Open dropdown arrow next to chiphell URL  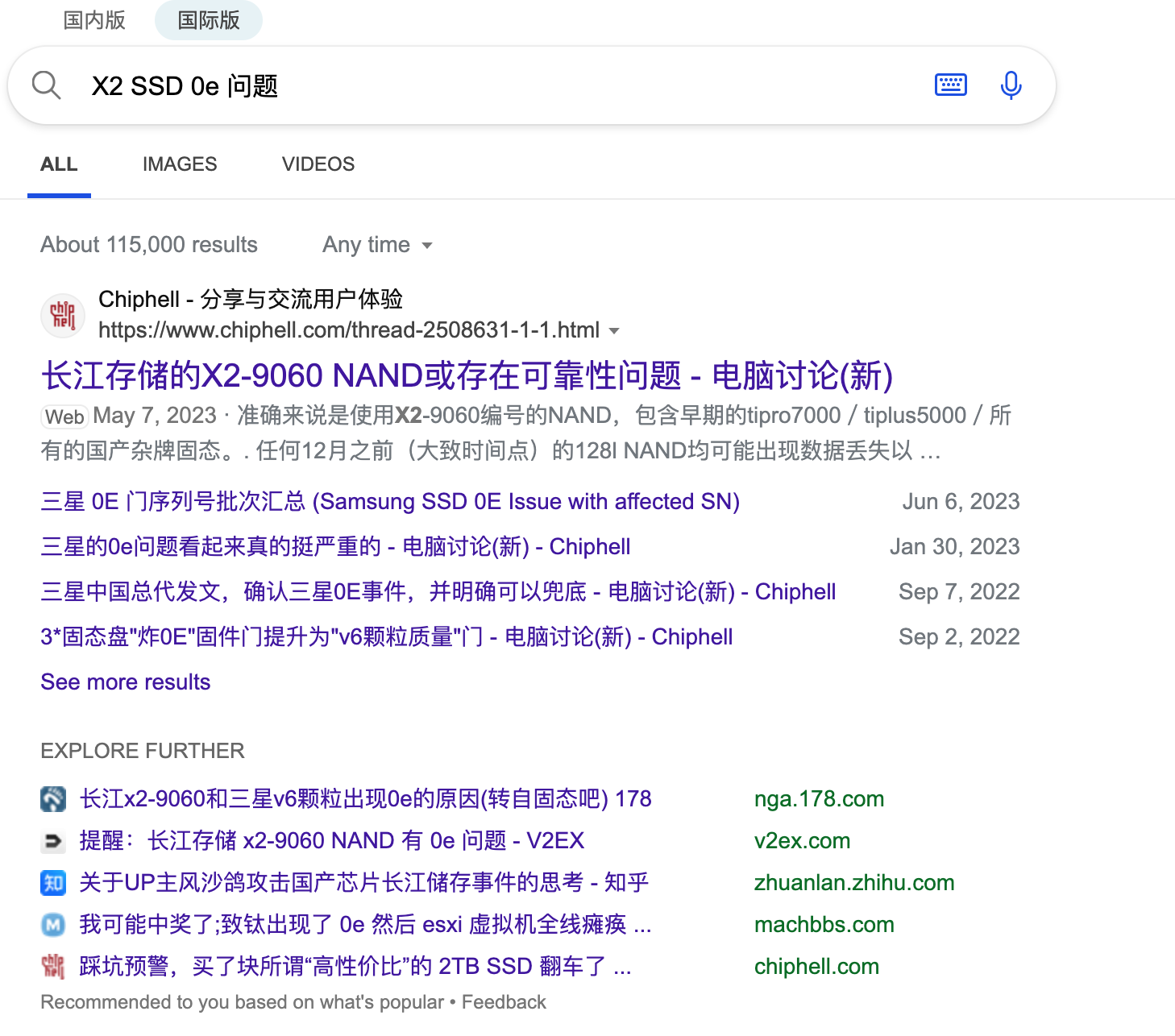(614, 331)
